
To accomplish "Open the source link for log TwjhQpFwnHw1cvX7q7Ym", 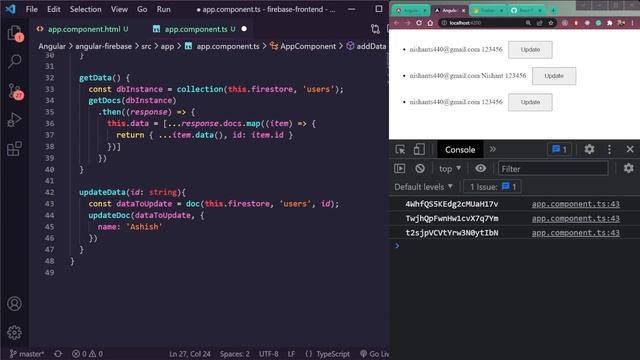I will 576,218.
